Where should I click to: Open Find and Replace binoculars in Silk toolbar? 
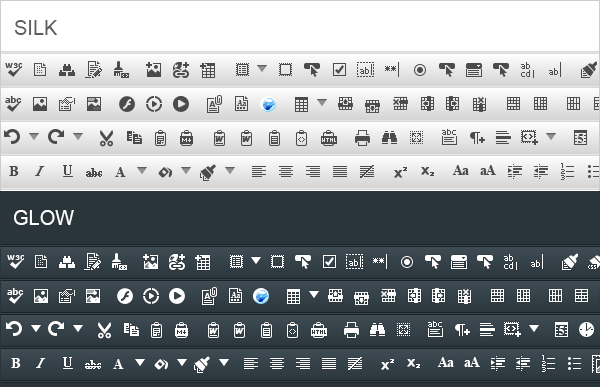click(389, 137)
